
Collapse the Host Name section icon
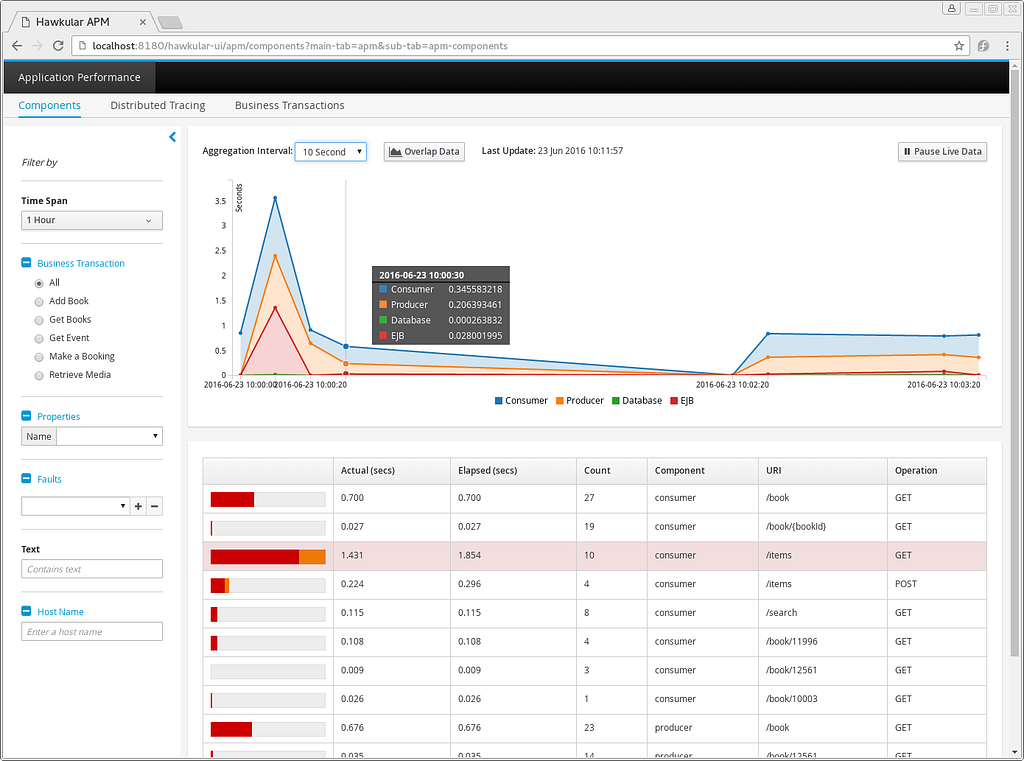coord(26,611)
